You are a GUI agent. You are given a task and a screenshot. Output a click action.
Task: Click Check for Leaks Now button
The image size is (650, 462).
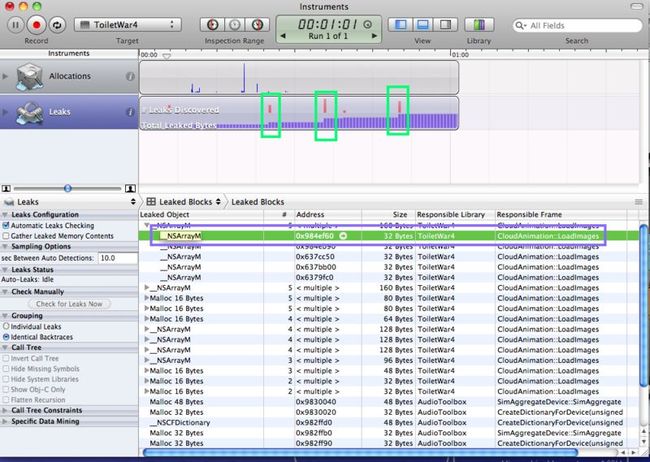69,304
